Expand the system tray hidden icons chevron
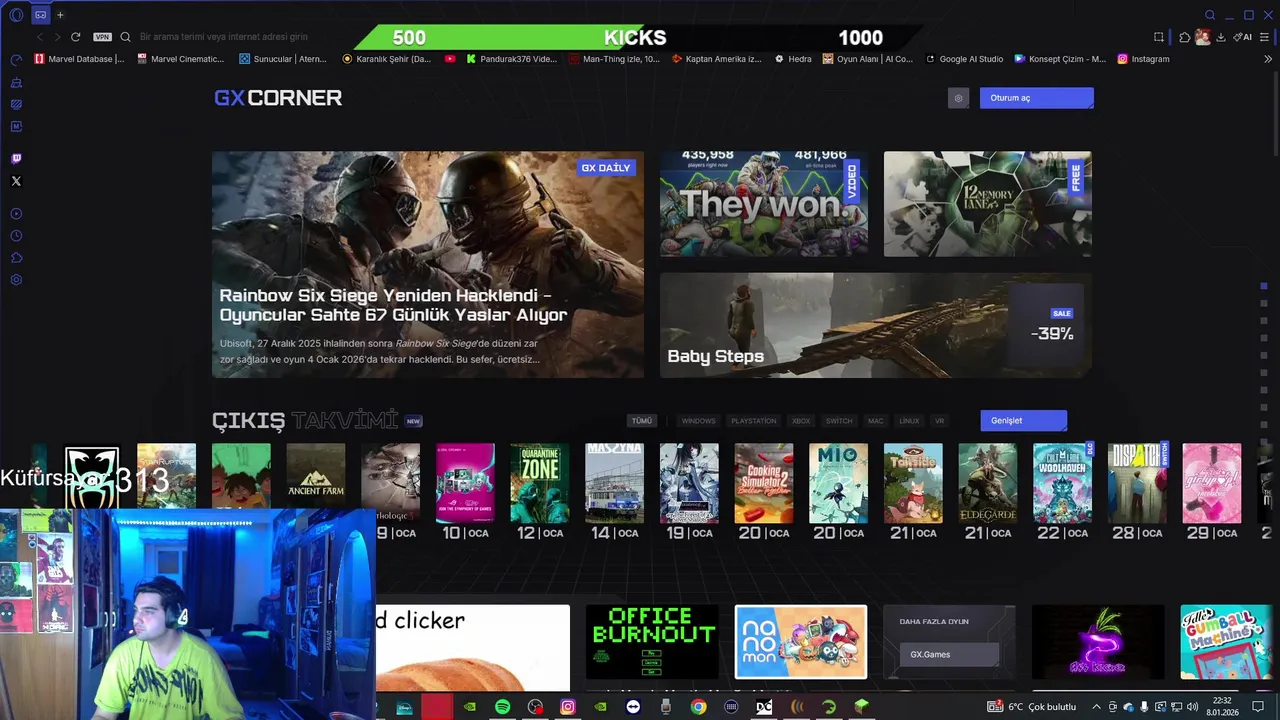 click(1096, 707)
